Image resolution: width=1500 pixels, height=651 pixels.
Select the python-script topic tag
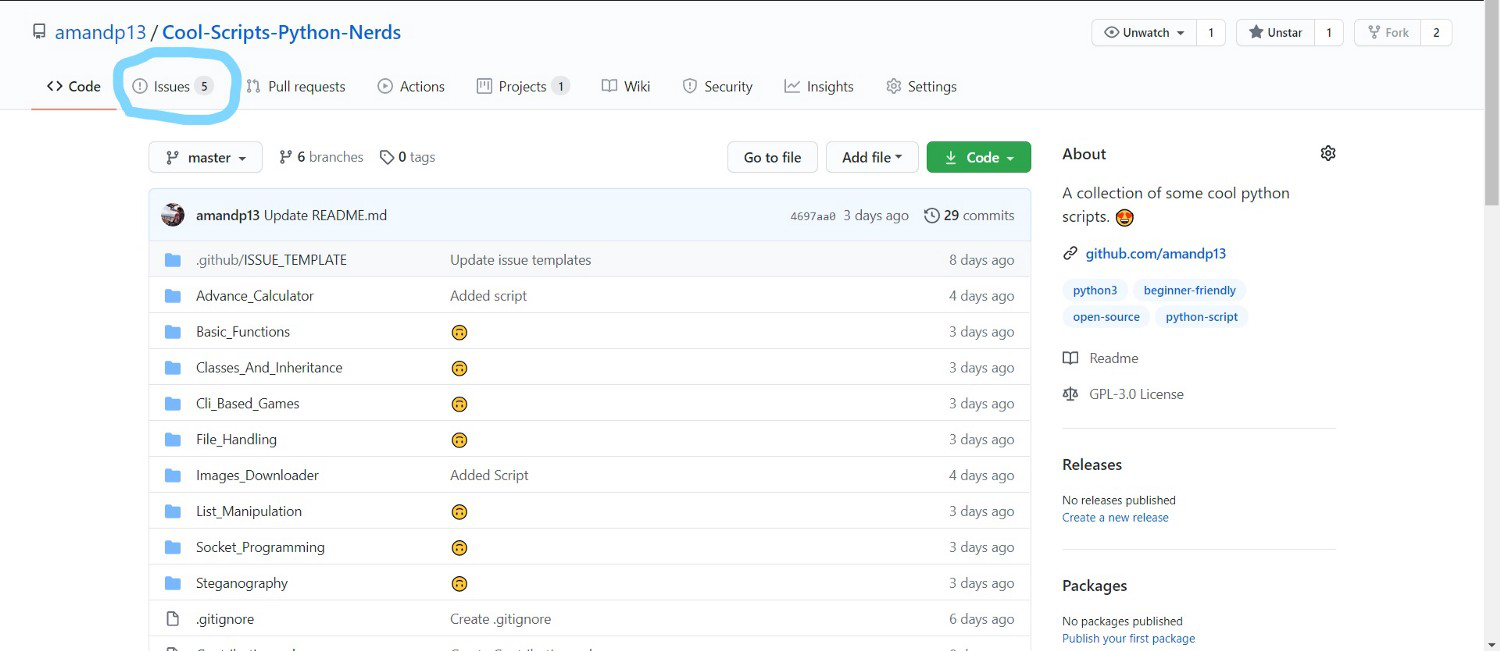pos(1202,317)
